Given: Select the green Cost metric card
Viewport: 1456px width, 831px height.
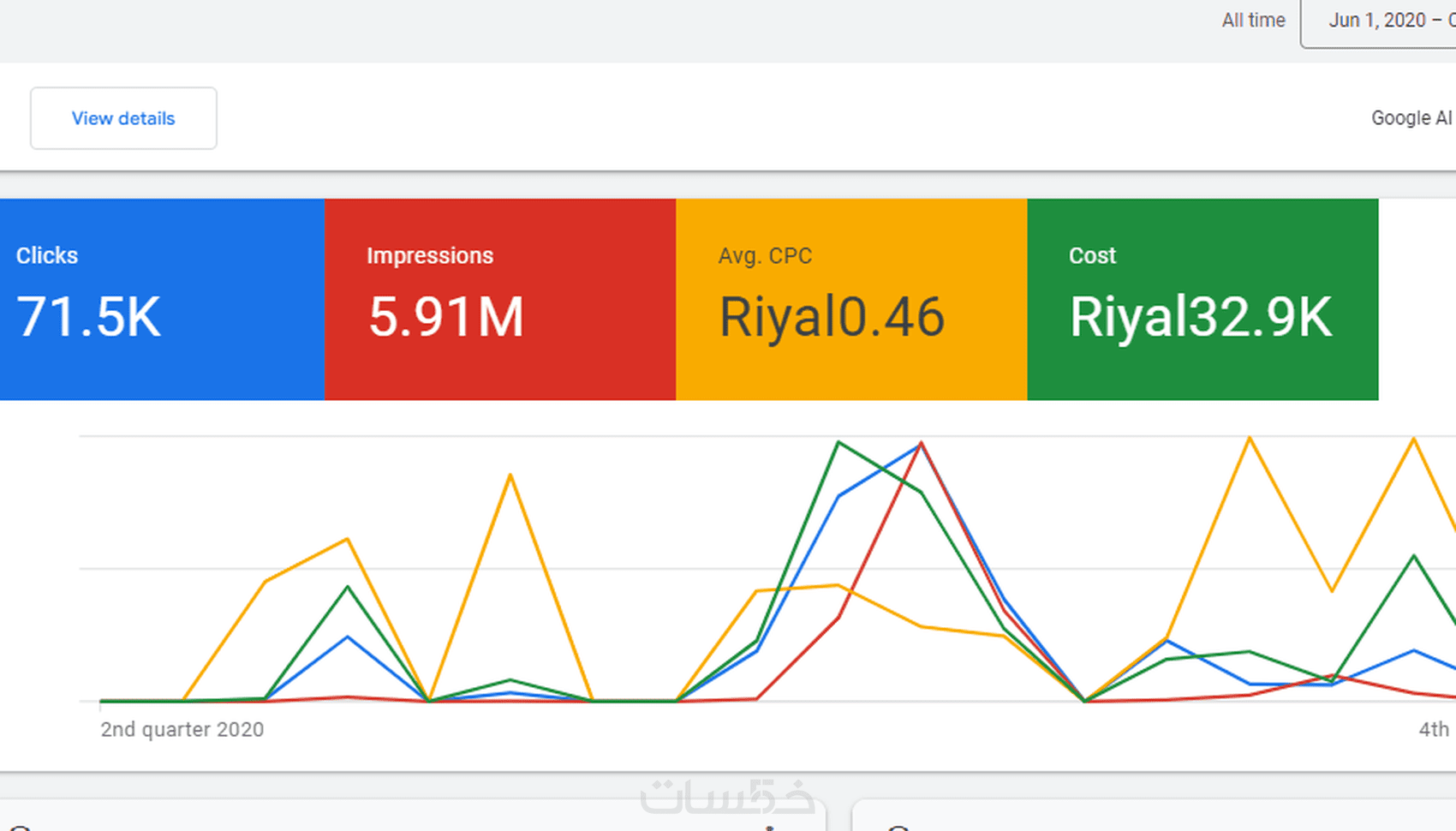Looking at the screenshot, I should (1203, 299).
